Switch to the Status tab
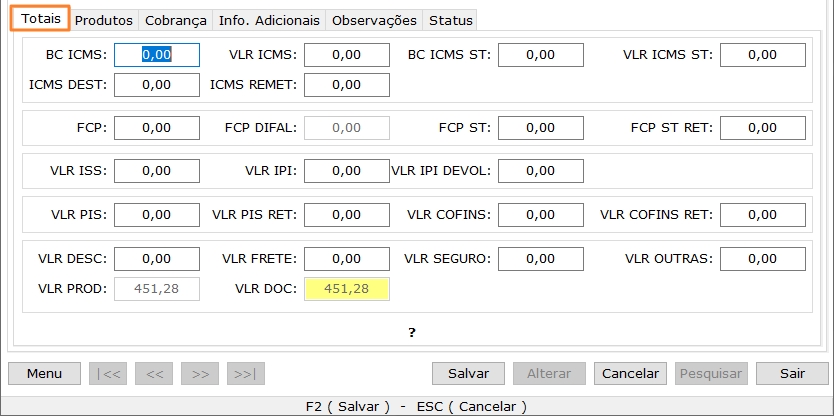This screenshot has height=416, width=834. (450, 20)
